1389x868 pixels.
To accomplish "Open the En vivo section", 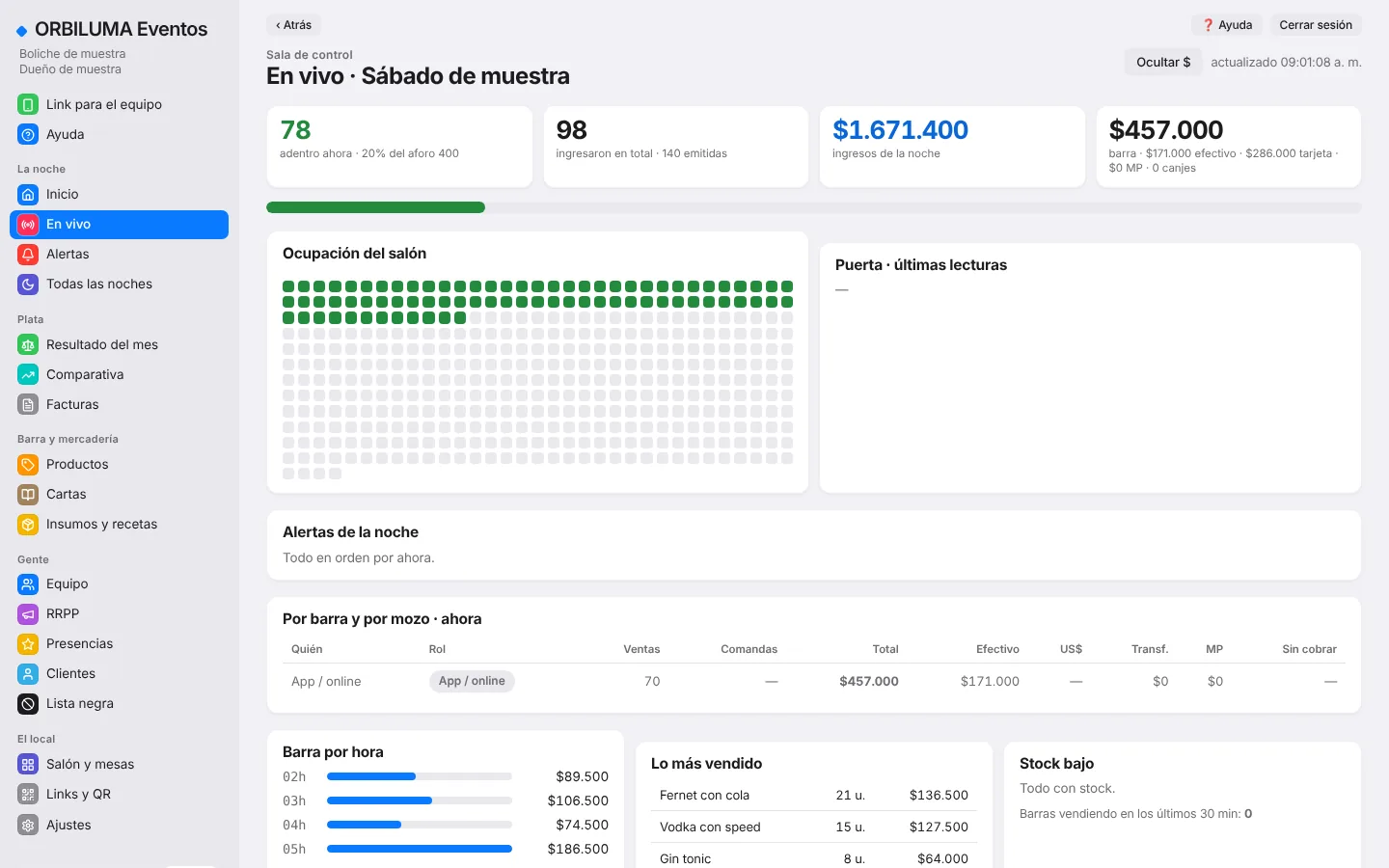I will point(119,224).
